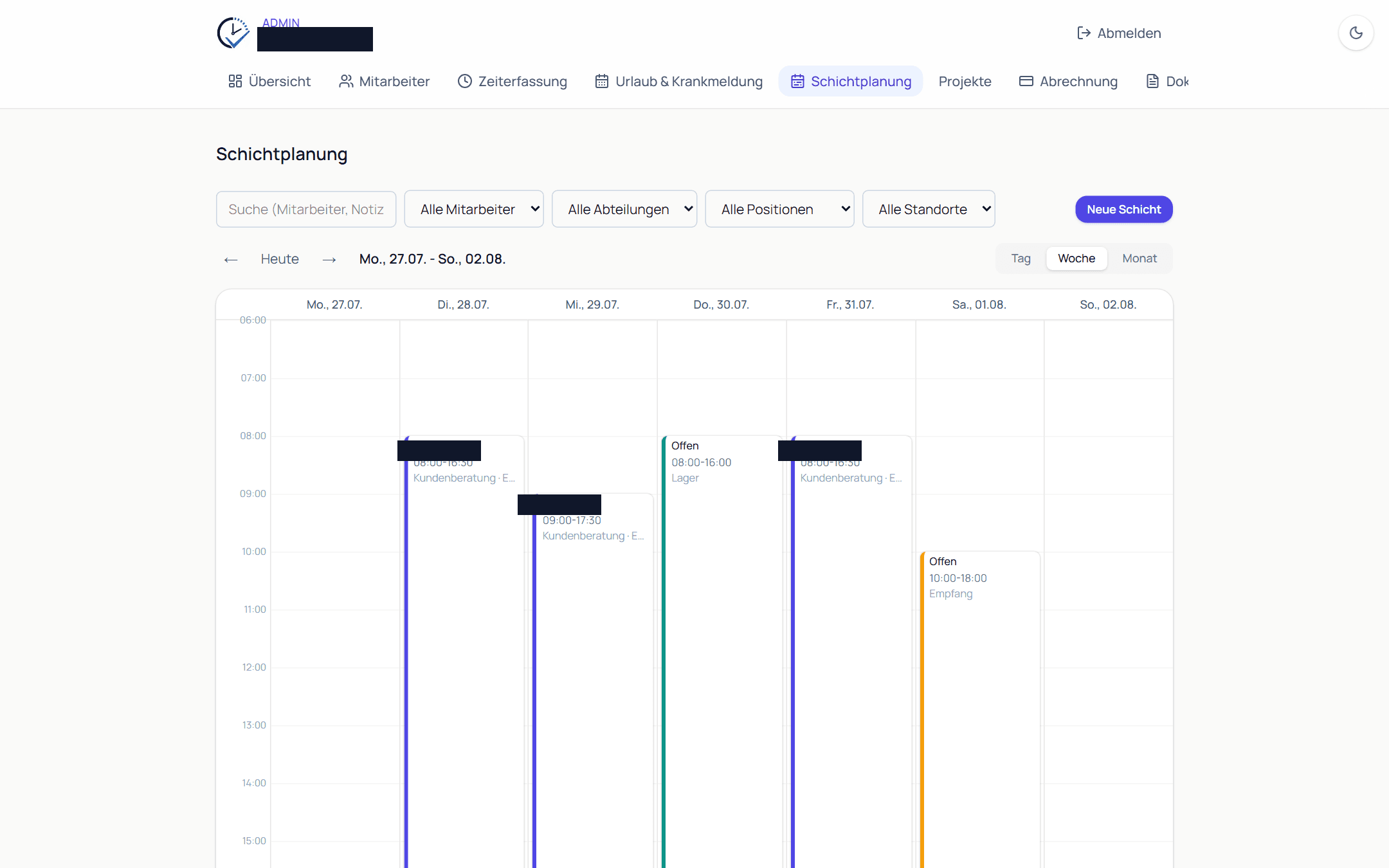Click the Schichtplanung page heading
The width and height of the screenshot is (1389, 868).
tap(282, 154)
